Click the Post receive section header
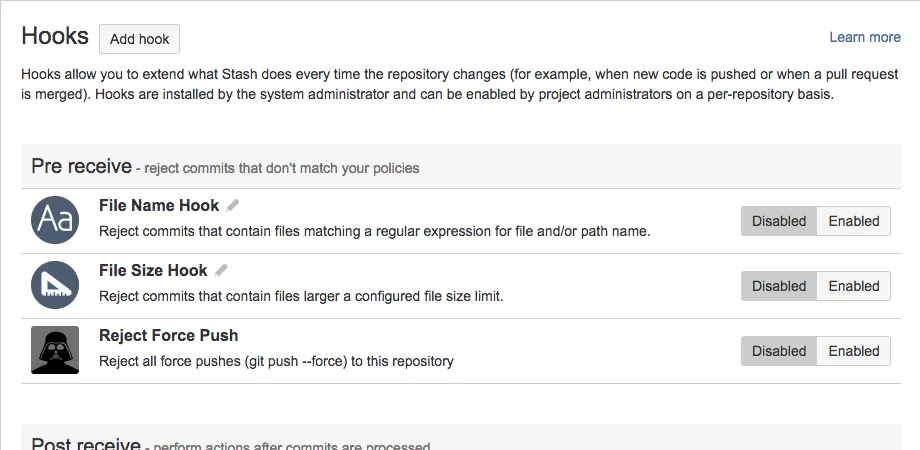 [x=86, y=444]
